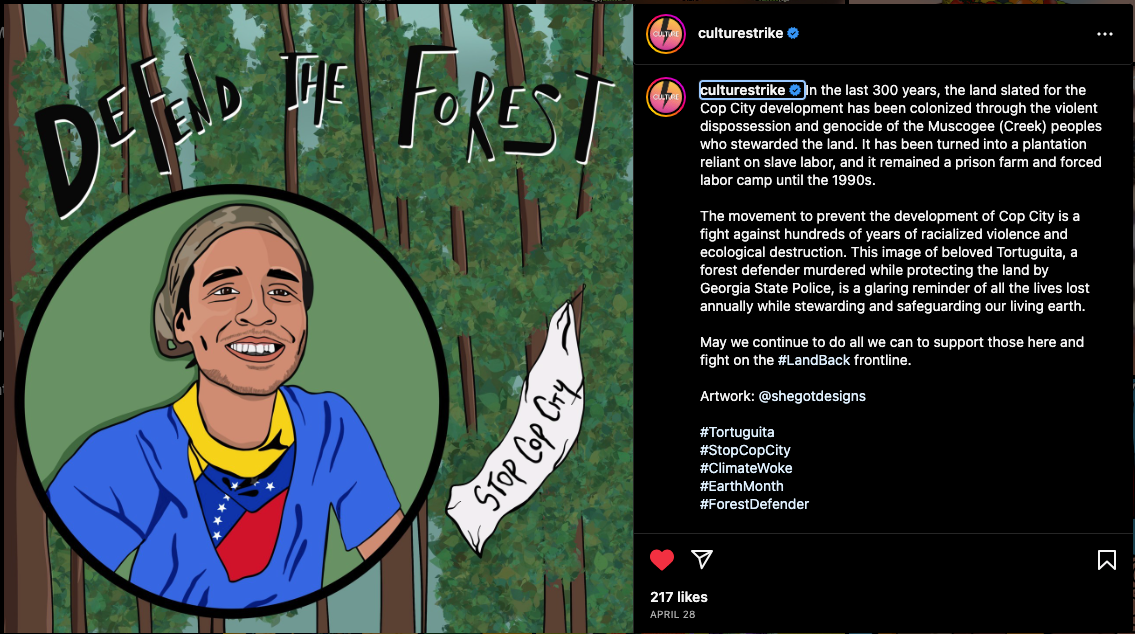Screen dimensions: 1135x634
Task: Open the #EarthMonth hashtag
Action: (741, 486)
